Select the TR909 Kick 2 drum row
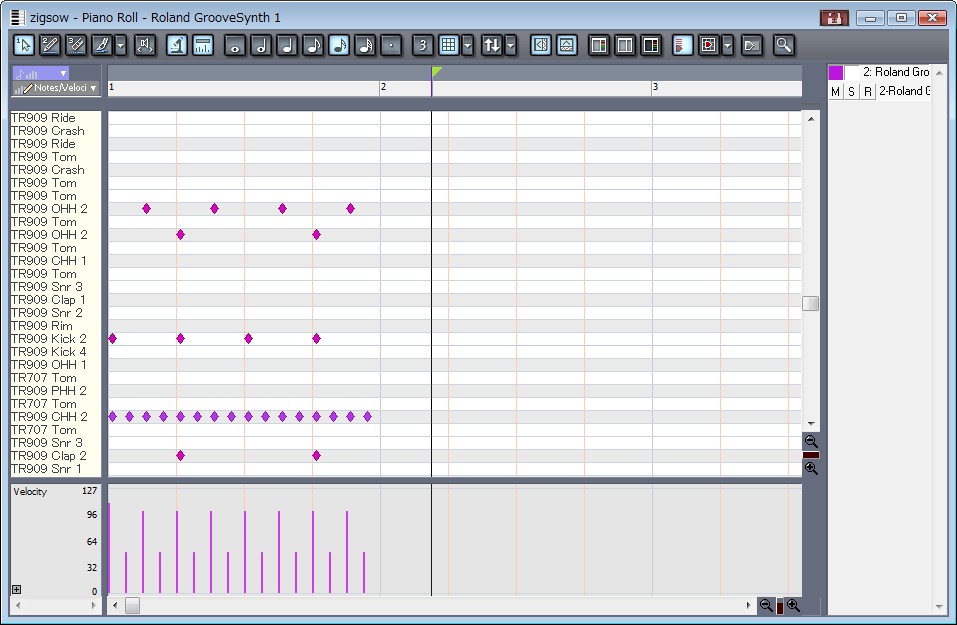 (x=48, y=339)
